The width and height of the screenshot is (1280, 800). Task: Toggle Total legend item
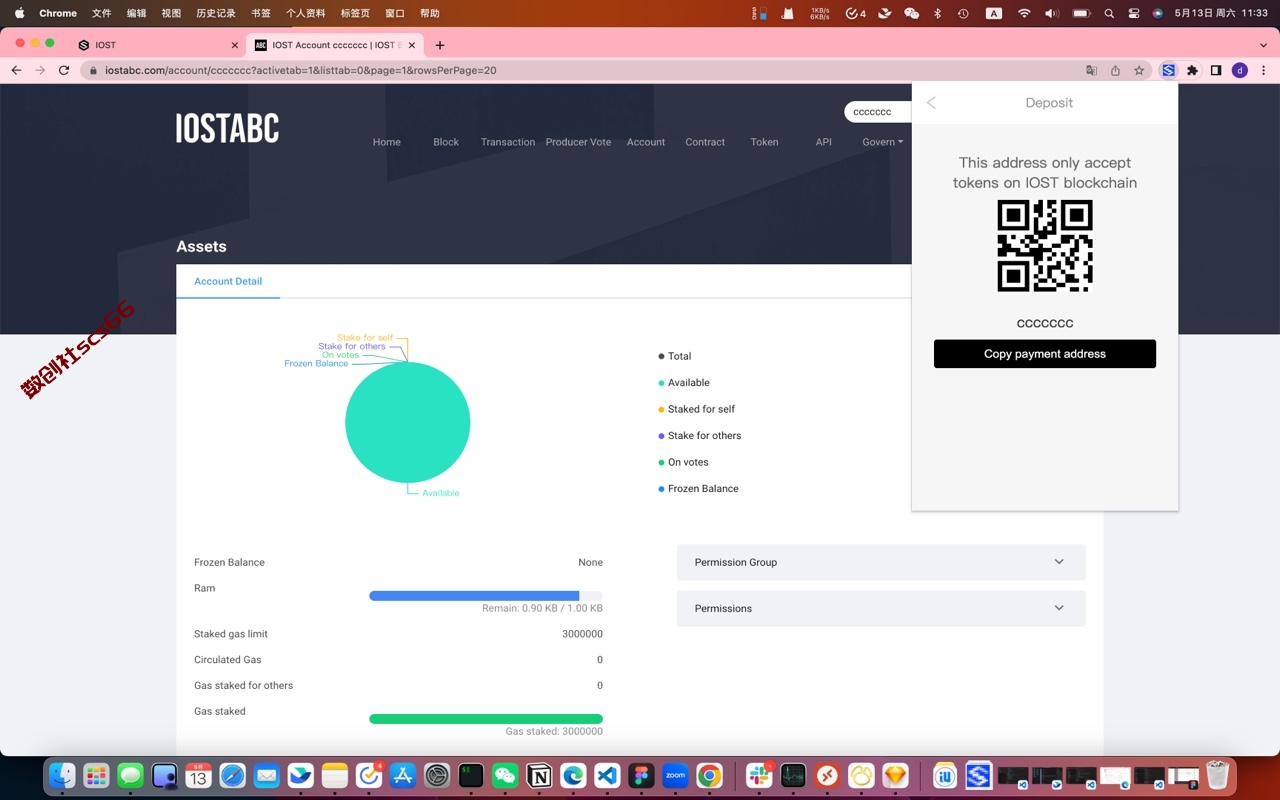point(675,356)
